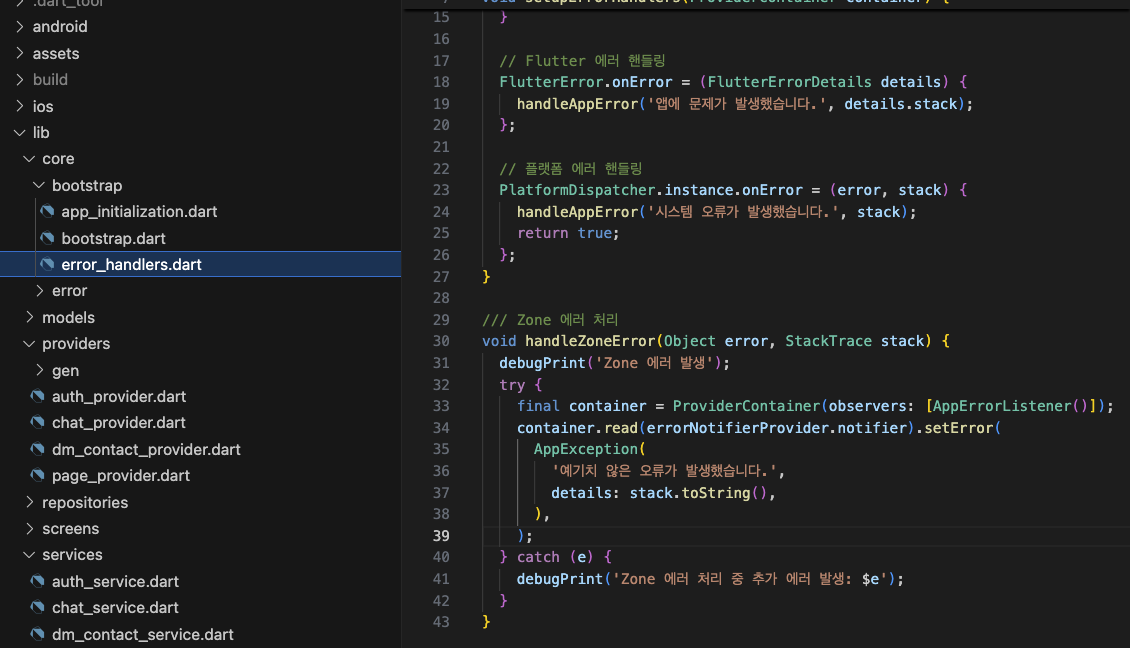The image size is (1130, 648).
Task: Click errorNotifierProvider in line 34
Action: tap(737, 428)
